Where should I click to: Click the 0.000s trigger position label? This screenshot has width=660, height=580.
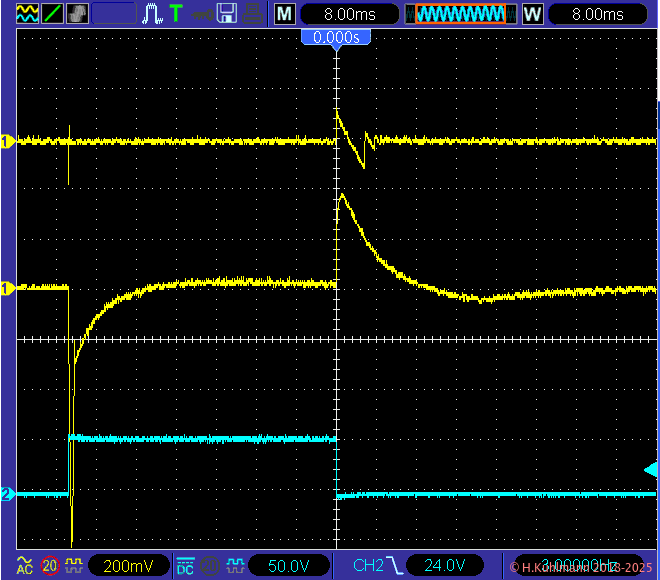[x=337, y=37]
